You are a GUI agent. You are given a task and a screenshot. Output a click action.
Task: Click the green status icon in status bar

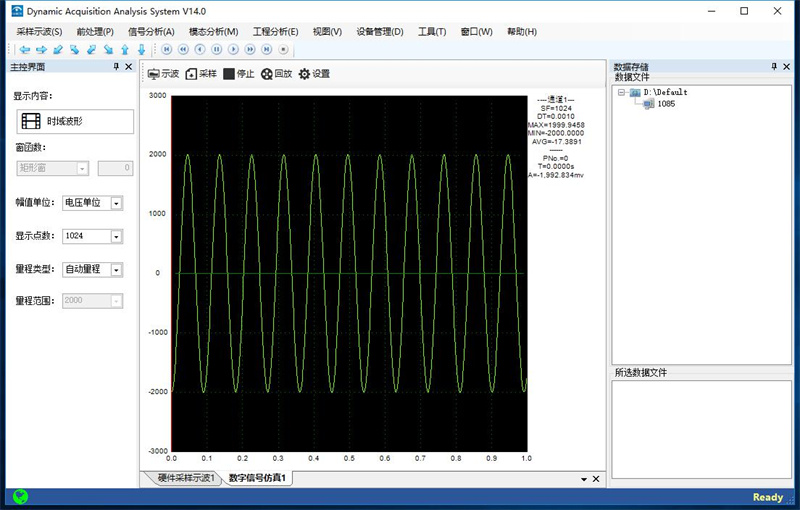(x=20, y=496)
